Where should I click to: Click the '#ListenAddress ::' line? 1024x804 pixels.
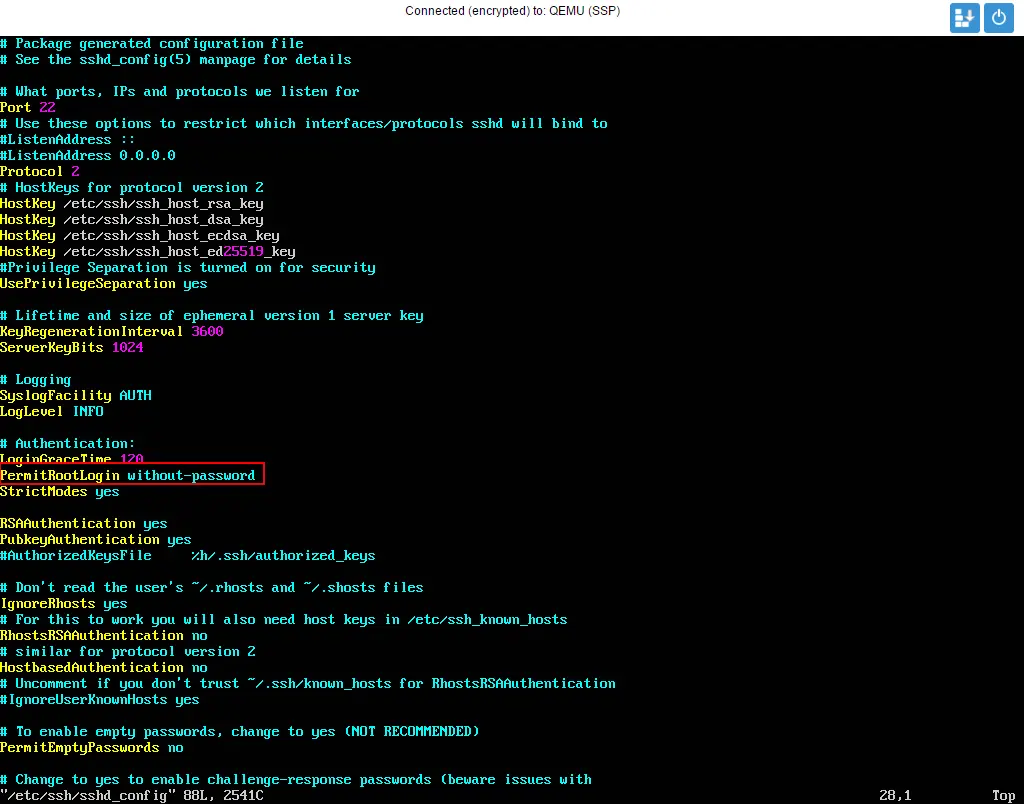tap(68, 139)
